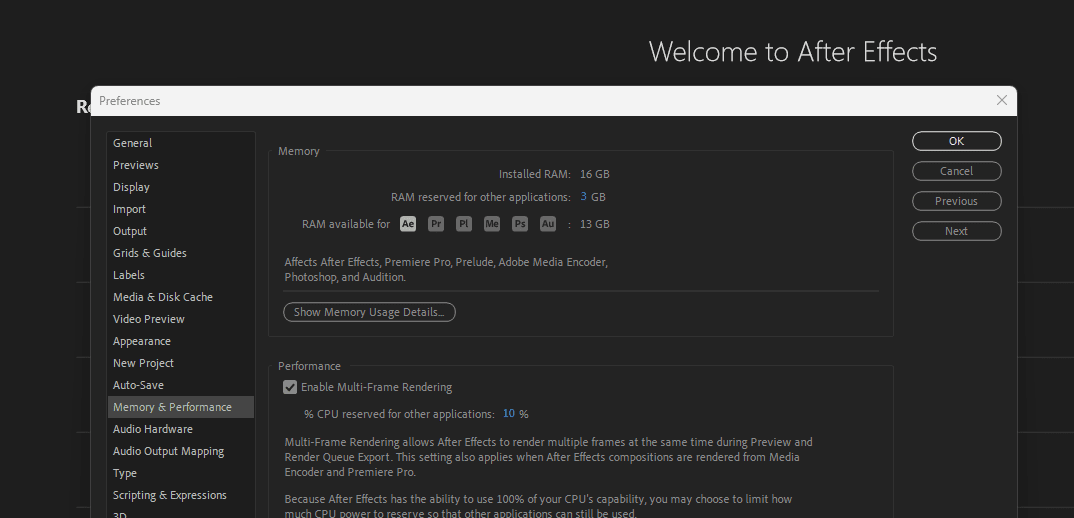Screen dimensions: 1074x518
Task: Go to Audio Hardware preferences
Action: click(152, 429)
